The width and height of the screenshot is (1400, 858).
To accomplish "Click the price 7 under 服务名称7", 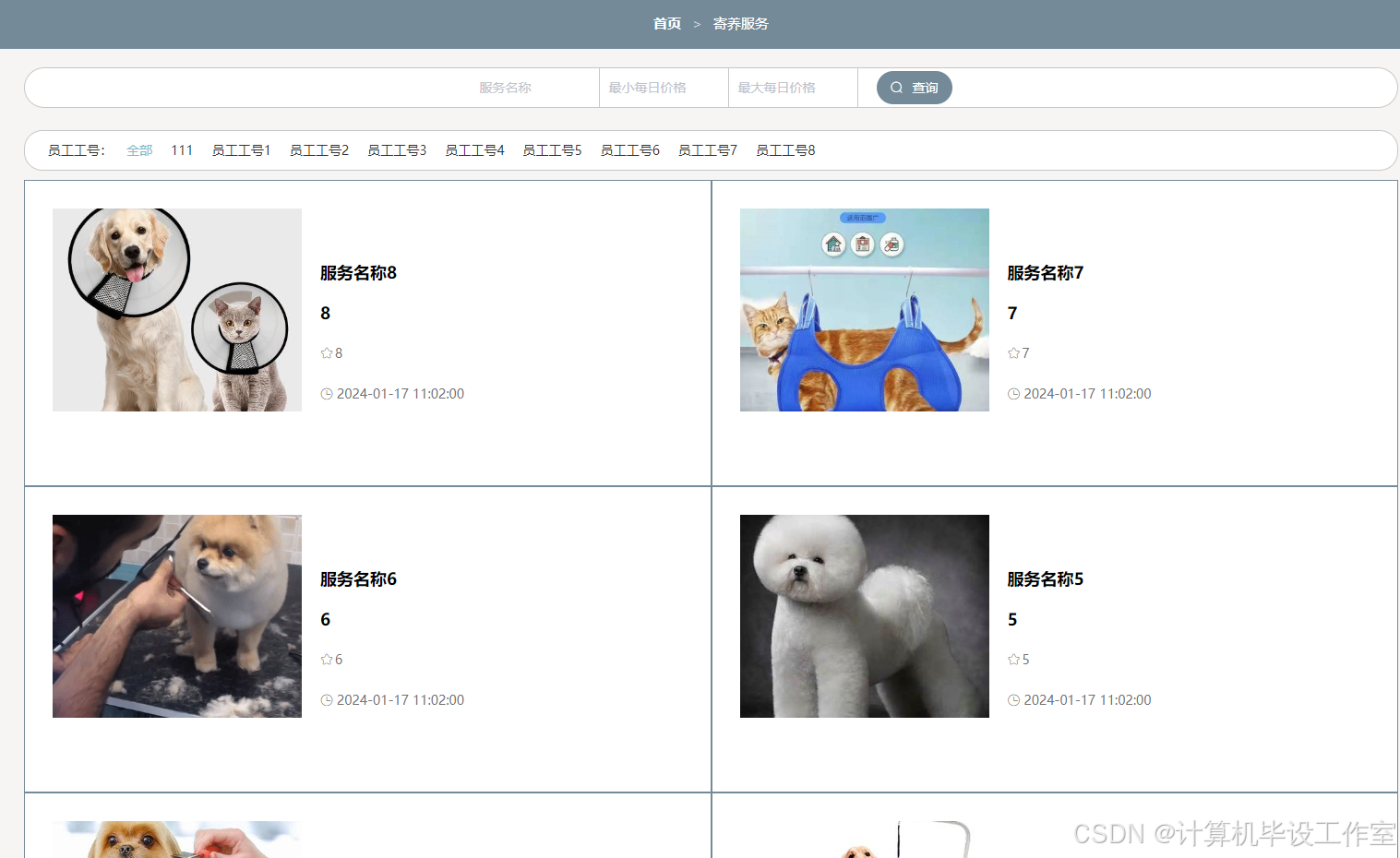I will click(1012, 314).
